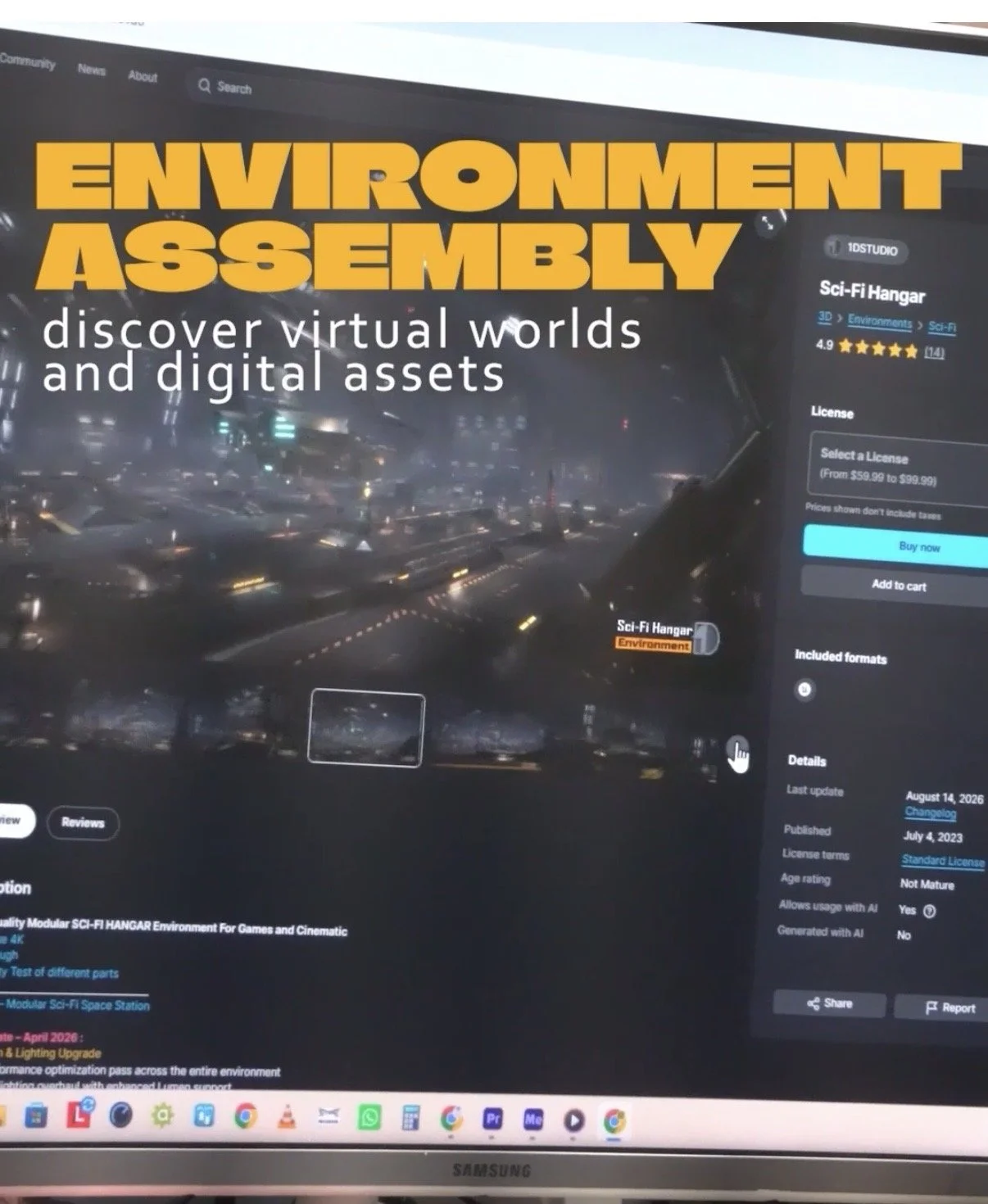The height and width of the screenshot is (1204, 988).
Task: Click the Buy now button
Action: (895, 545)
